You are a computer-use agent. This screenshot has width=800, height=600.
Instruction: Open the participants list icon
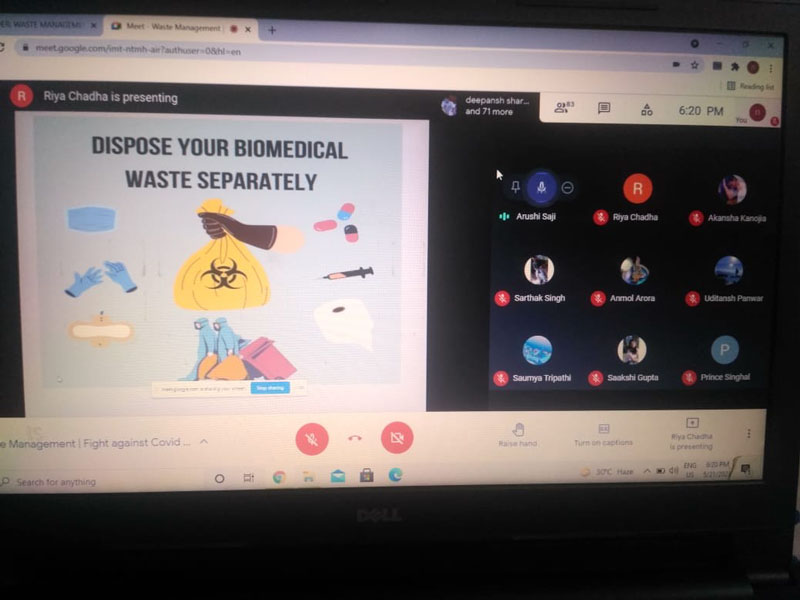(564, 108)
